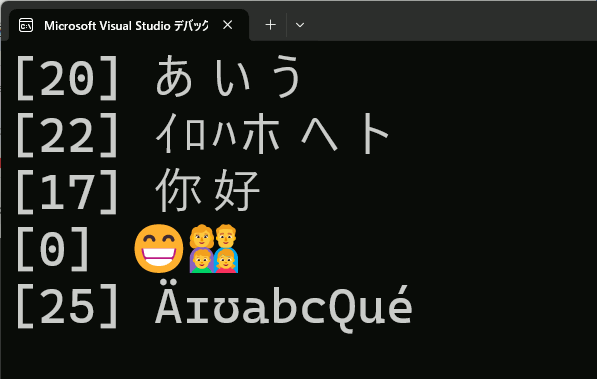
Task: Expand the new tab profile dropdown chevron
Action: pyautogui.click(x=300, y=26)
